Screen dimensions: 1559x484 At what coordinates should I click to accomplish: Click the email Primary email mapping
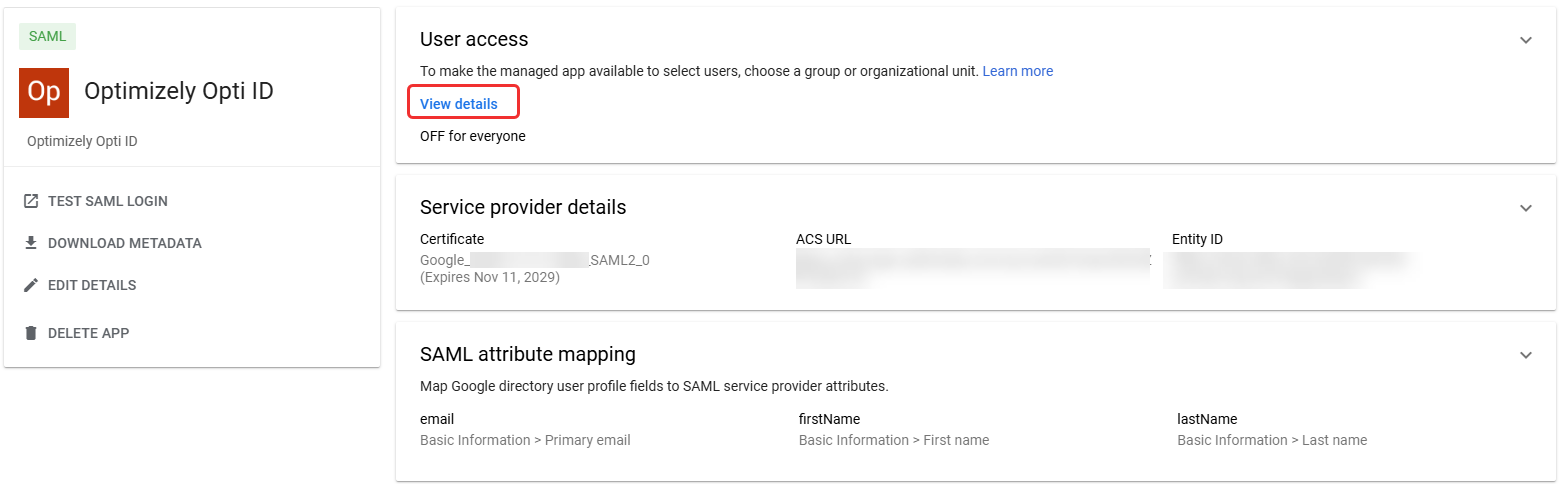point(525,440)
